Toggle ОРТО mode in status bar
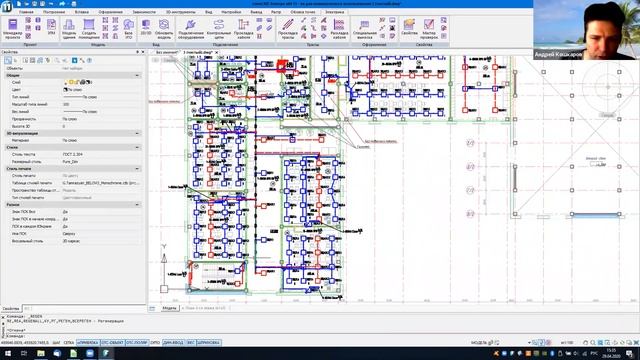This screenshot has width=640, height=360. tap(155, 343)
